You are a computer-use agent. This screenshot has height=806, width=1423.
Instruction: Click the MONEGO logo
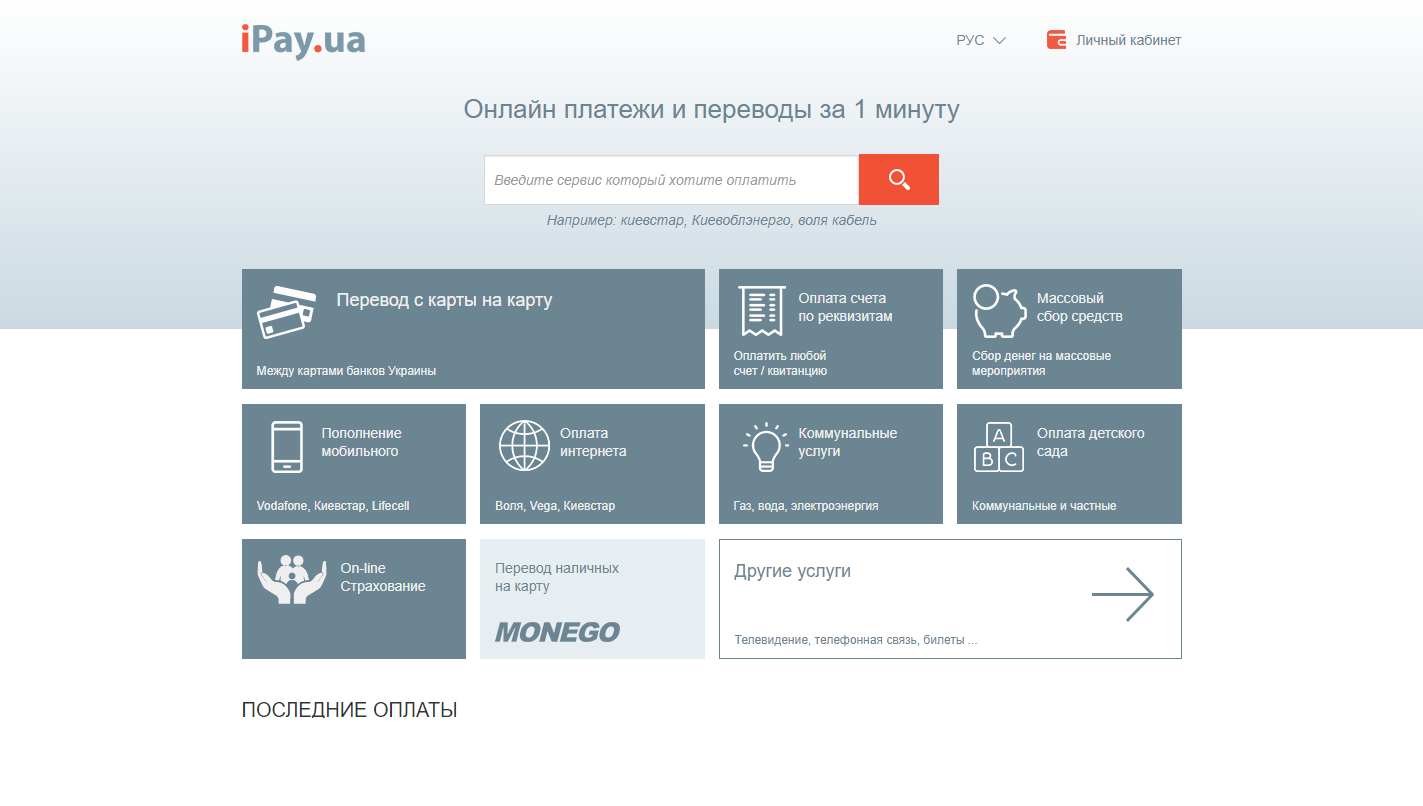click(557, 631)
